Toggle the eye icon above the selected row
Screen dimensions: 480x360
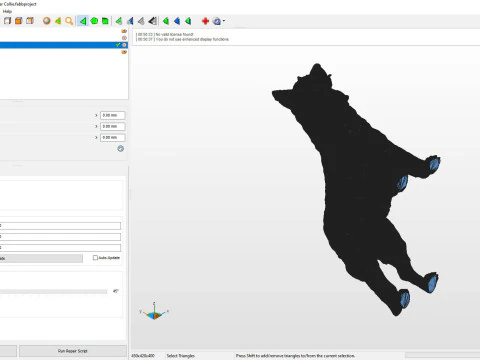124,38
